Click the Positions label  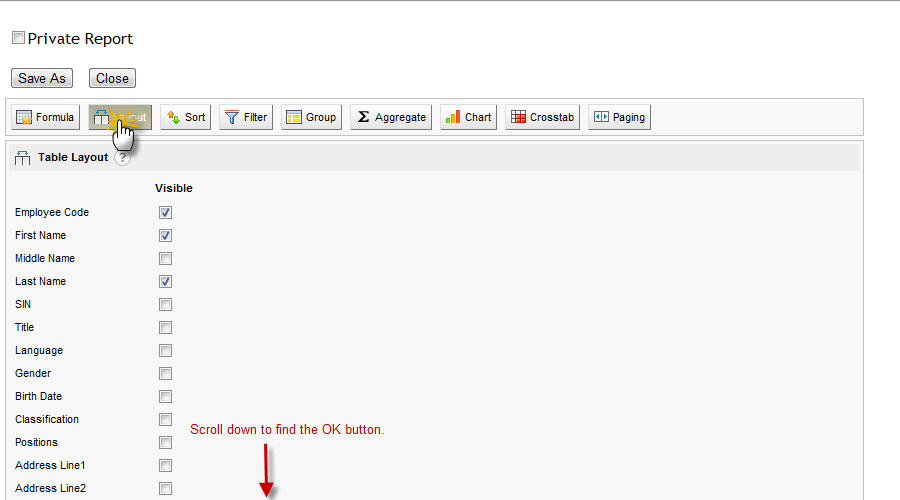coord(36,442)
